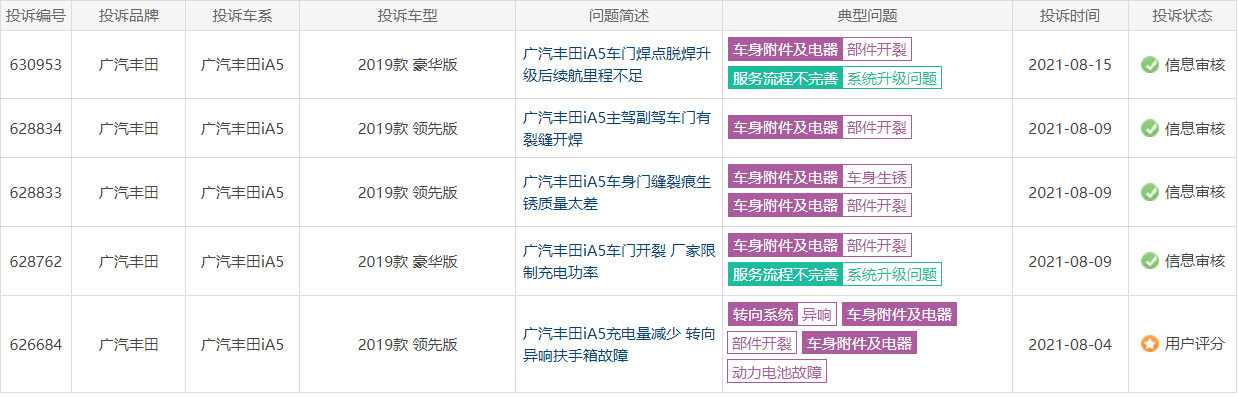Select the 系统升级问题 tag in row 628762
The height and width of the screenshot is (398, 1238).
click(x=893, y=274)
